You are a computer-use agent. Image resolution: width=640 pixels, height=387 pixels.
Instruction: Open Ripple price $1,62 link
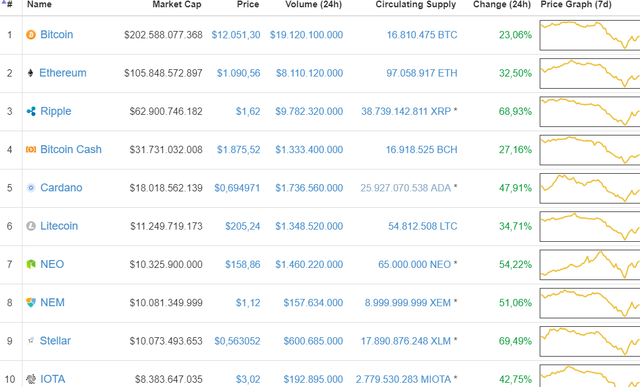pos(248,111)
